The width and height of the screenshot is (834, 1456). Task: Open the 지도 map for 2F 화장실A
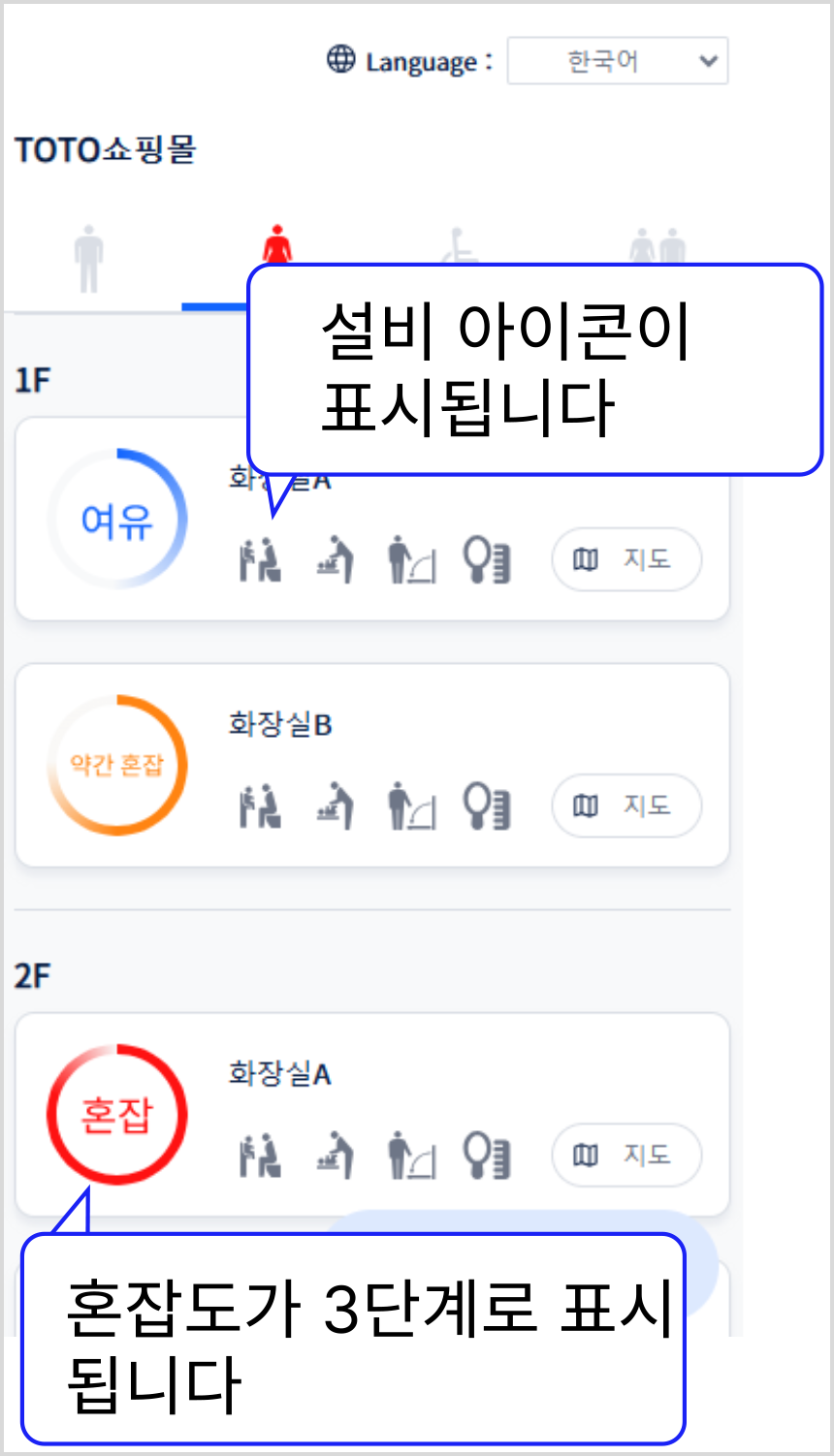pyautogui.click(x=625, y=1155)
